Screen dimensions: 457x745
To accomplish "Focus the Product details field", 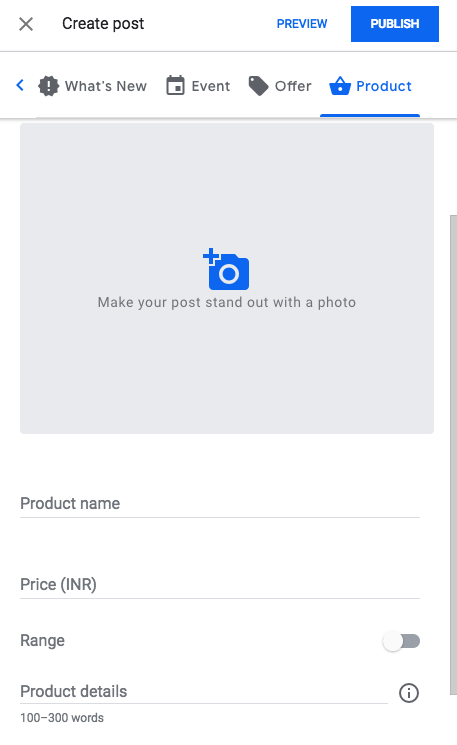I will coord(204,692).
